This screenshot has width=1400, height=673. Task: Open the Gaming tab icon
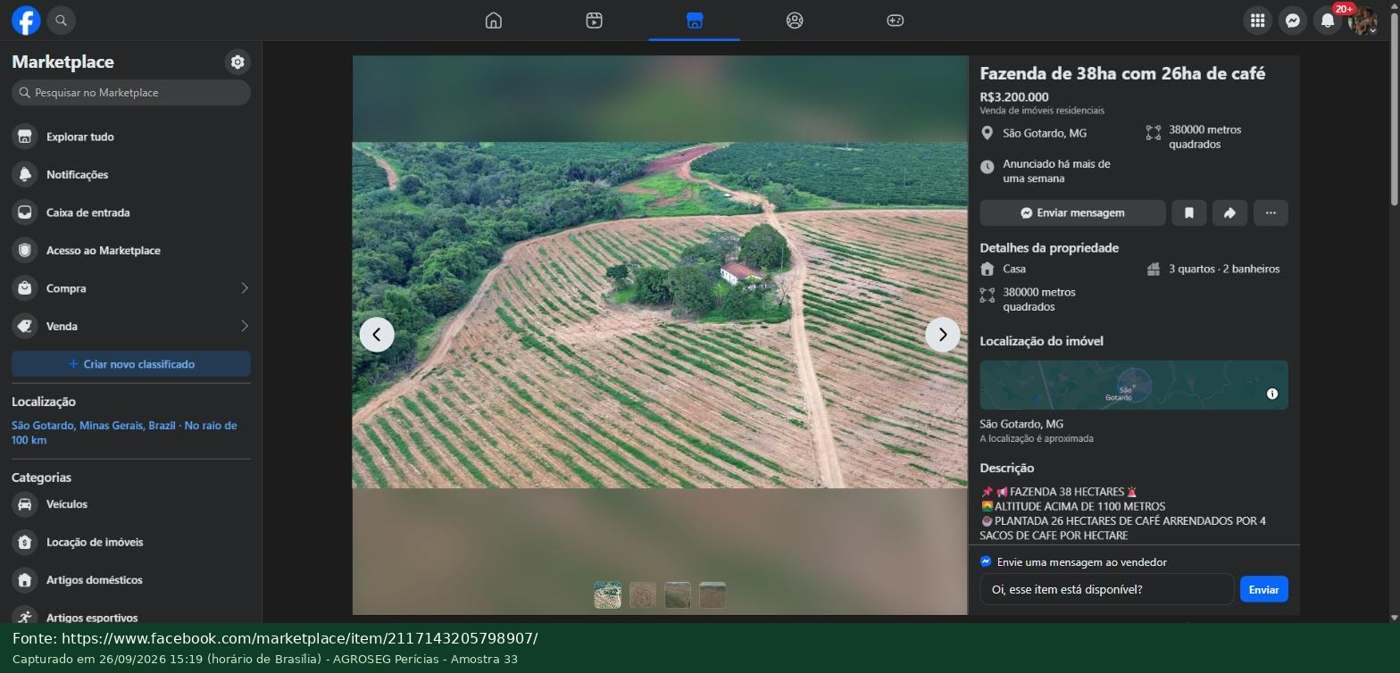[x=895, y=20]
